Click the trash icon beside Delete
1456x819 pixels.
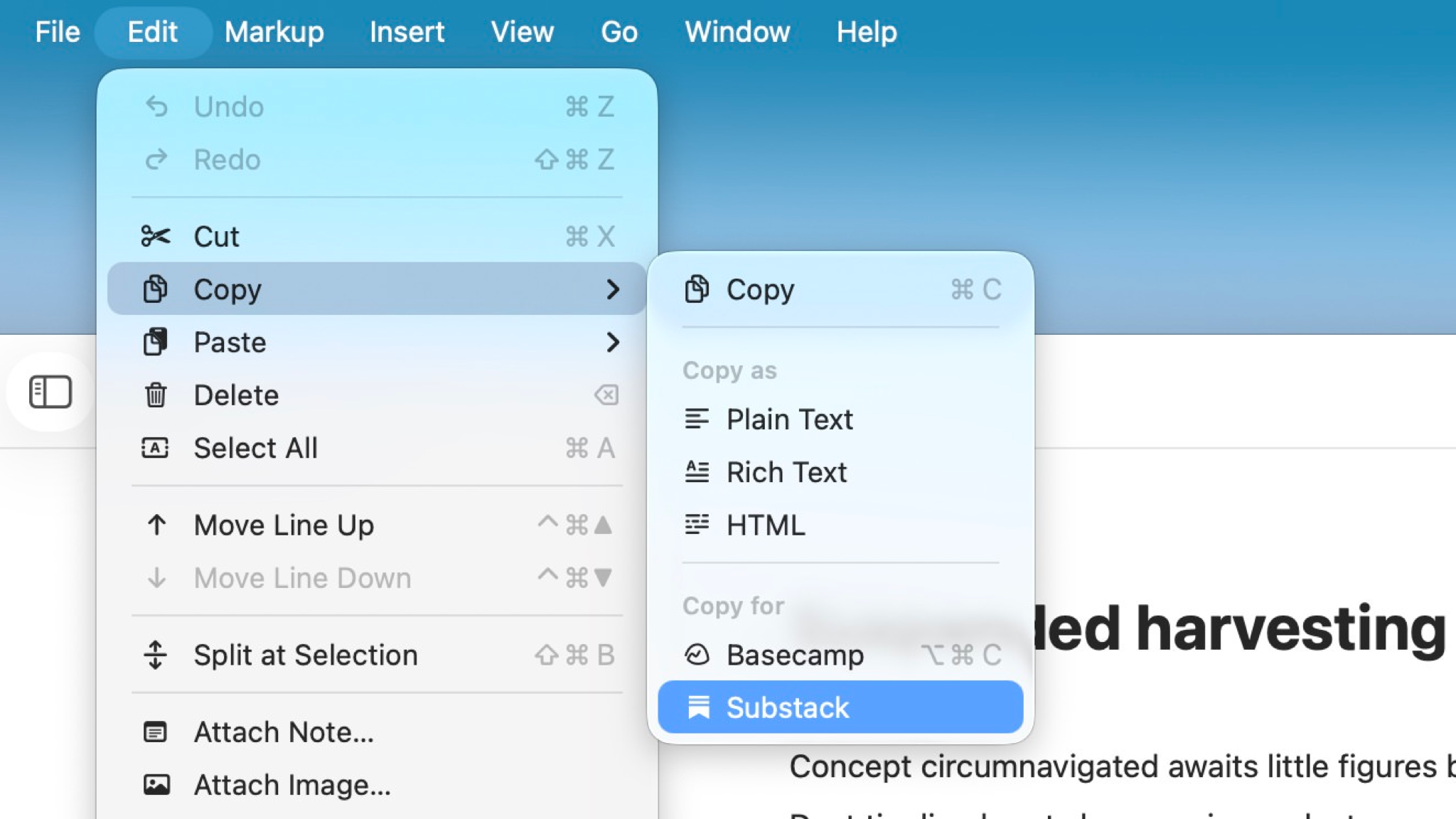click(x=156, y=395)
